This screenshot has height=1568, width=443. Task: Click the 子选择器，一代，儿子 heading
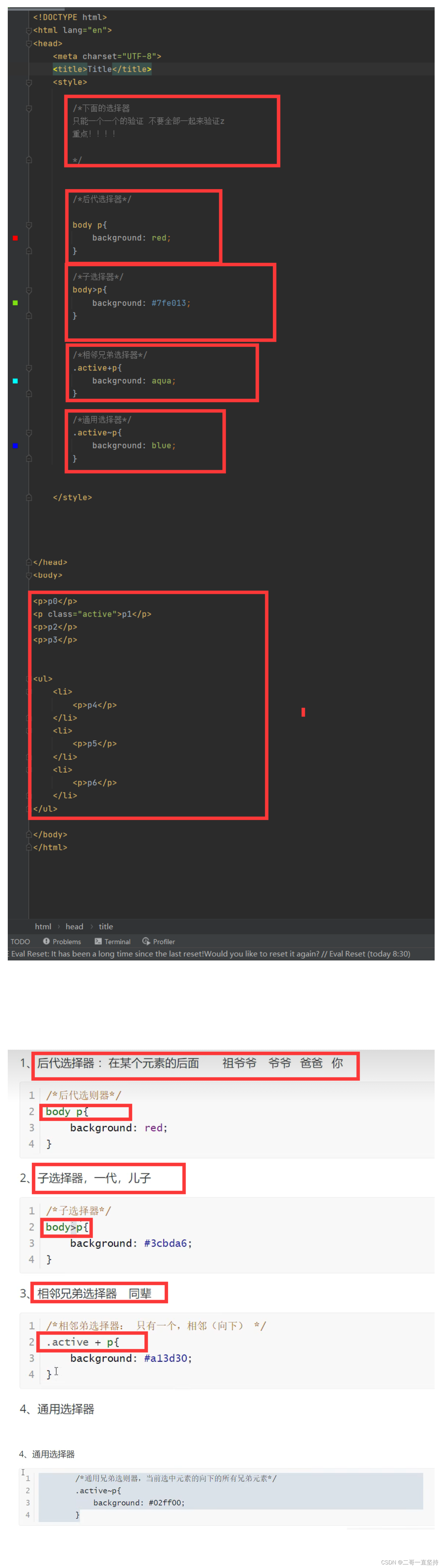[x=94, y=1178]
